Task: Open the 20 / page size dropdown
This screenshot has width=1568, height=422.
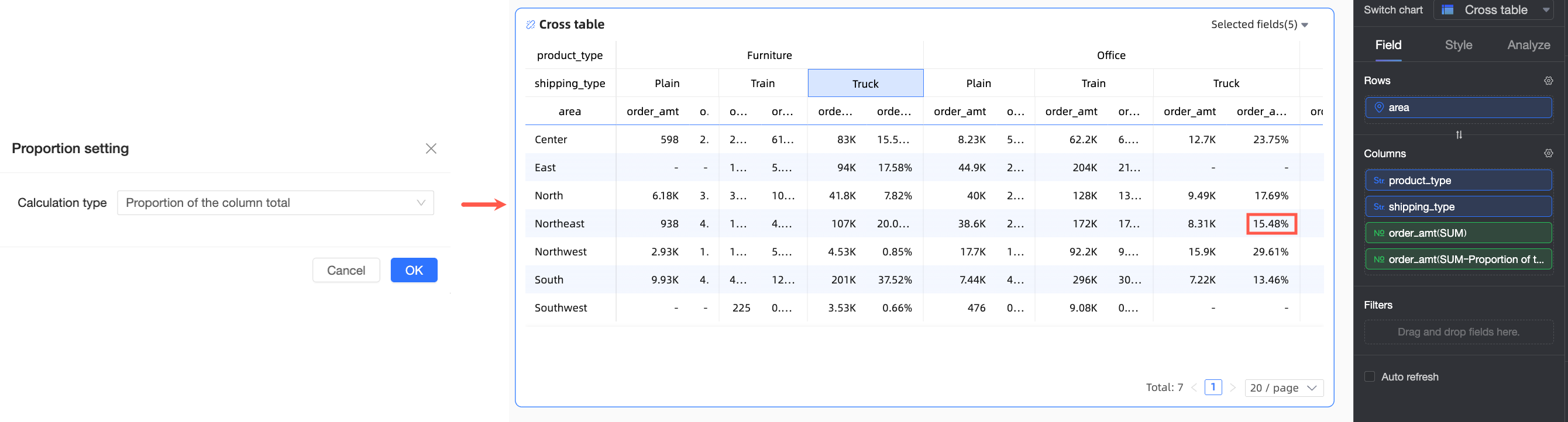Action: click(x=1283, y=388)
